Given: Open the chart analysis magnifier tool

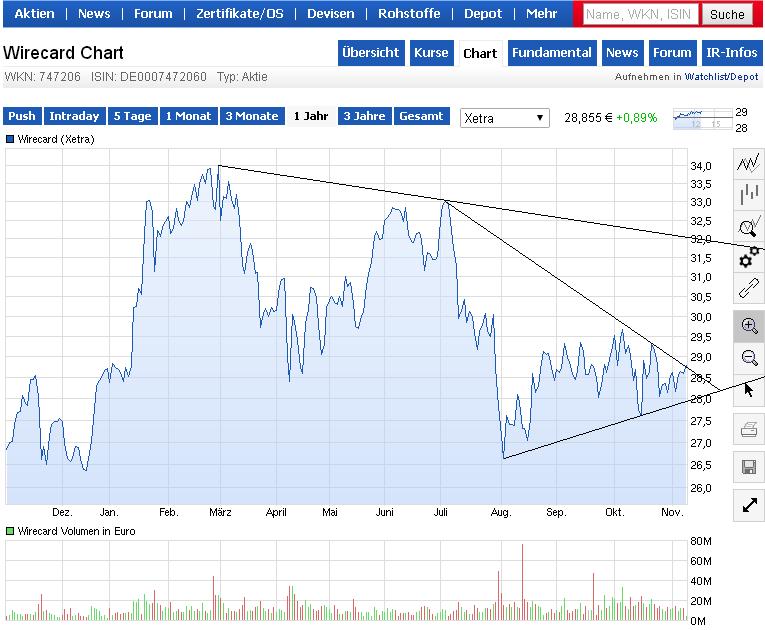Looking at the screenshot, I should coord(748,226).
